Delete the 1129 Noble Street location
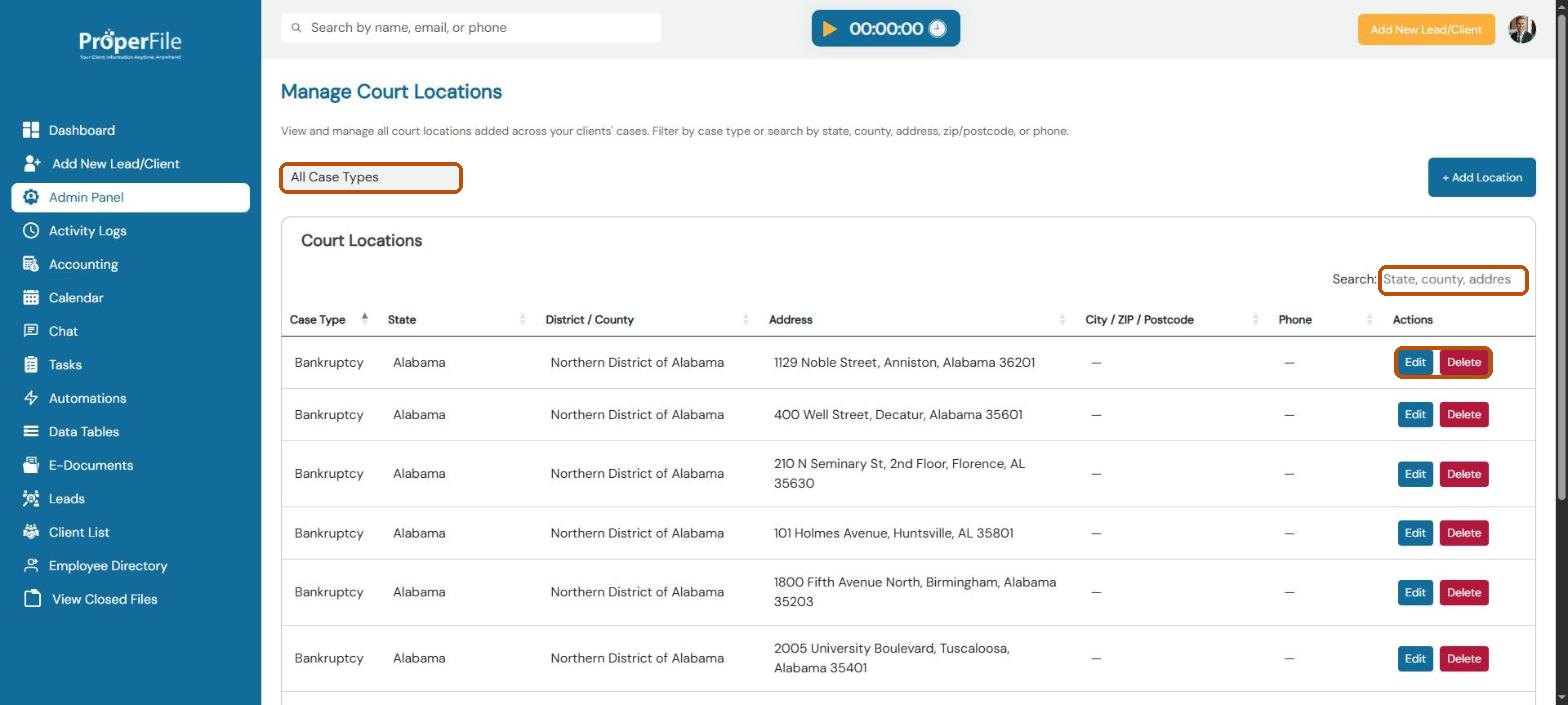This screenshot has height=705, width=1568. pyautogui.click(x=1464, y=362)
